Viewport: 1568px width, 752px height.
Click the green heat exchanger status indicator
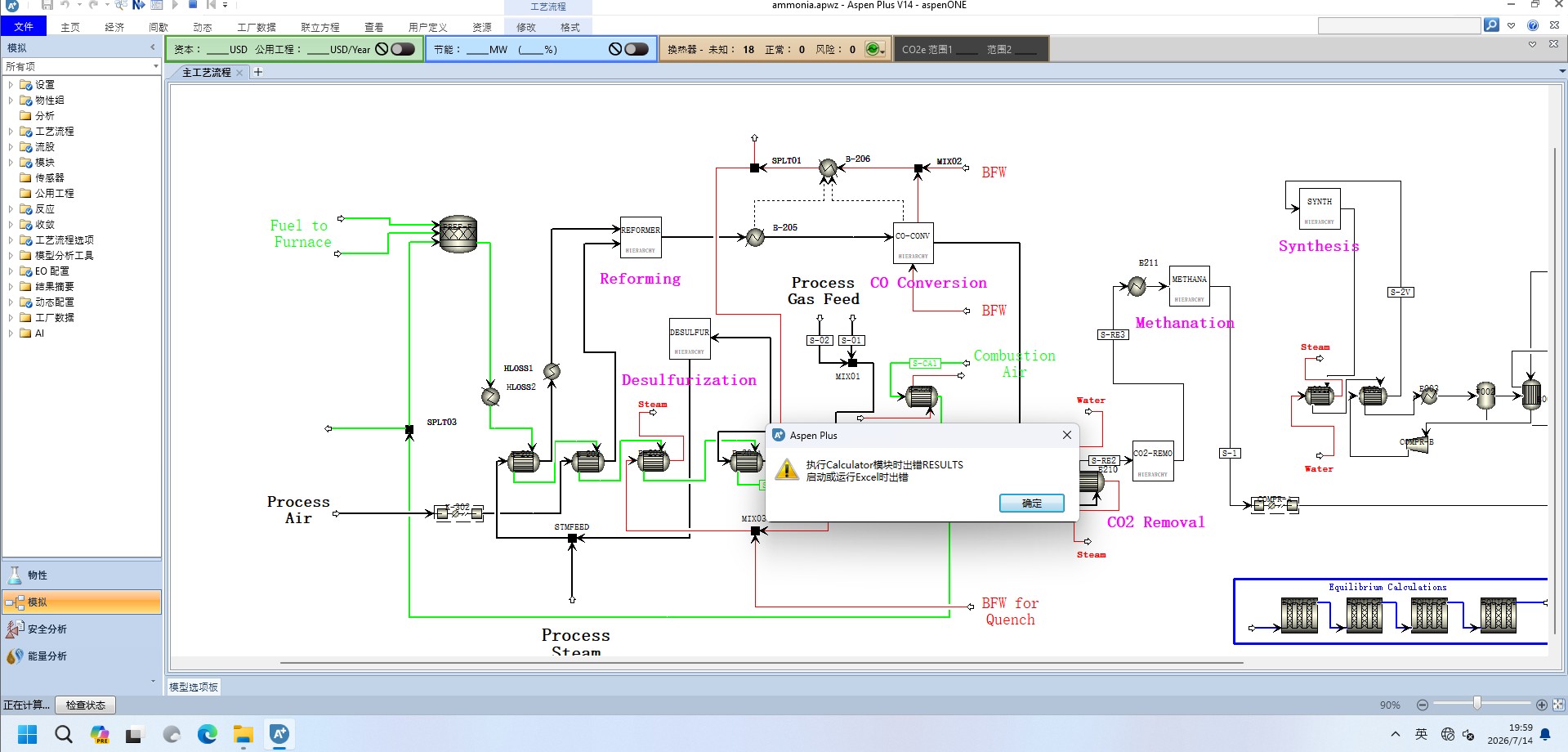pyautogui.click(x=873, y=49)
